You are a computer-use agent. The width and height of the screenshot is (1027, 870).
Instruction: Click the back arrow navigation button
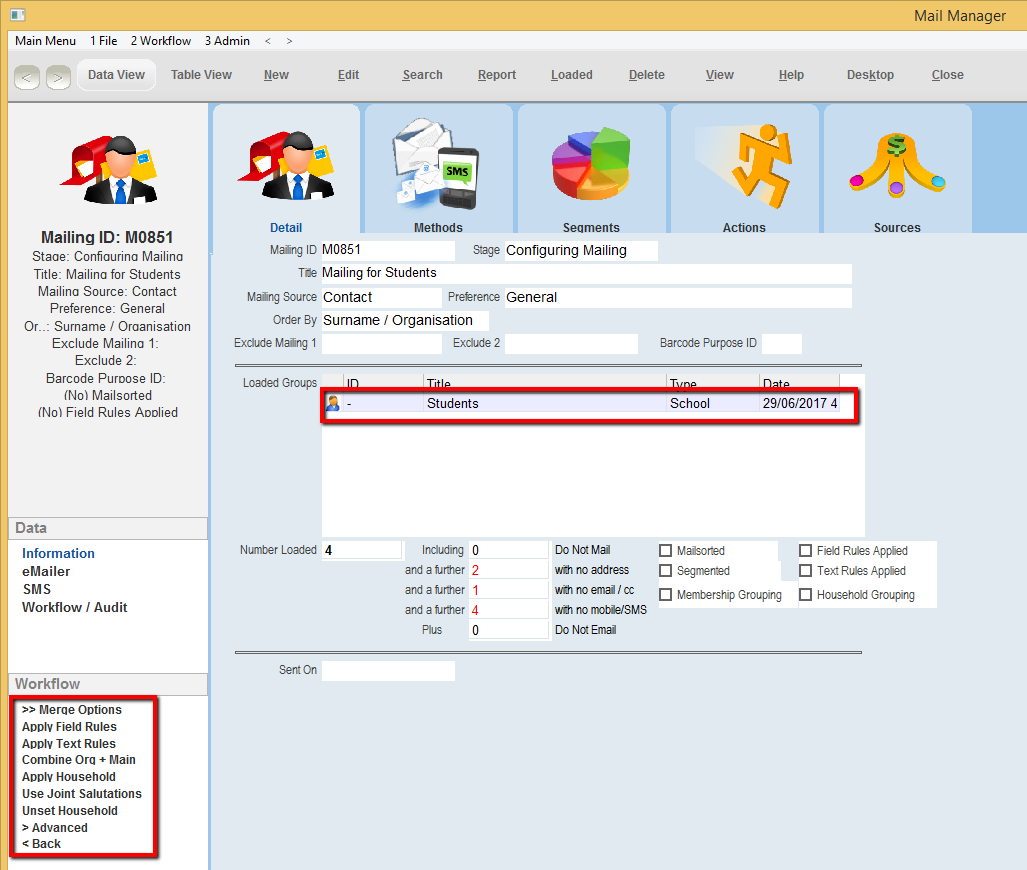[27, 77]
